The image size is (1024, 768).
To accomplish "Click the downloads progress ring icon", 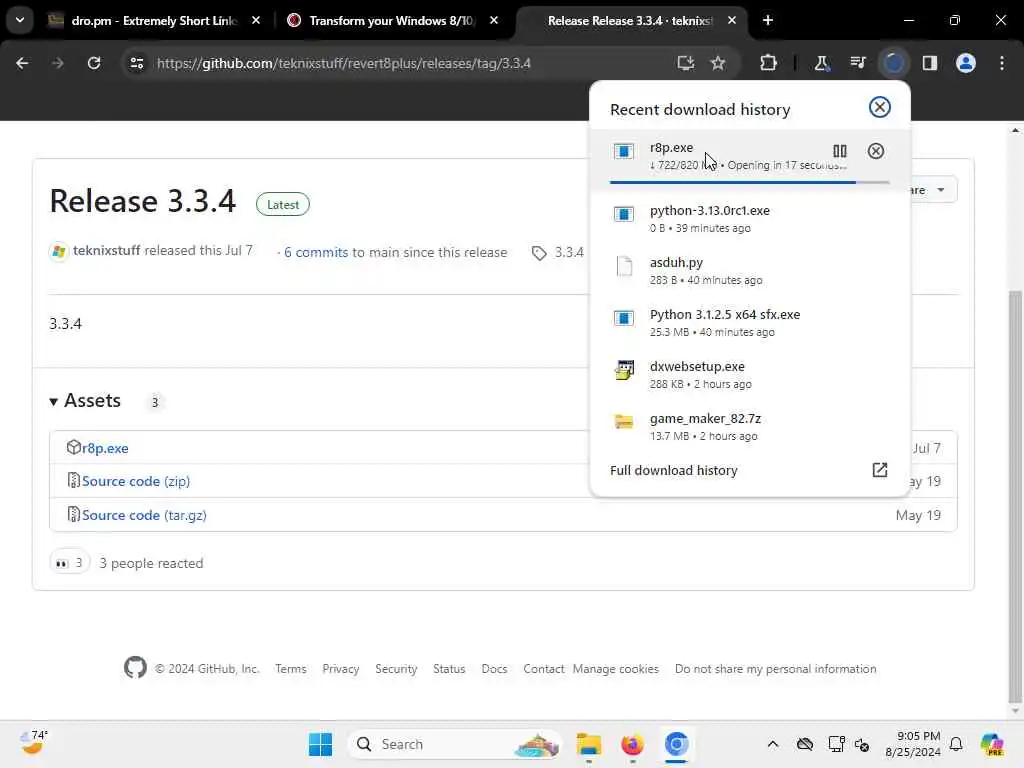I will click(893, 63).
